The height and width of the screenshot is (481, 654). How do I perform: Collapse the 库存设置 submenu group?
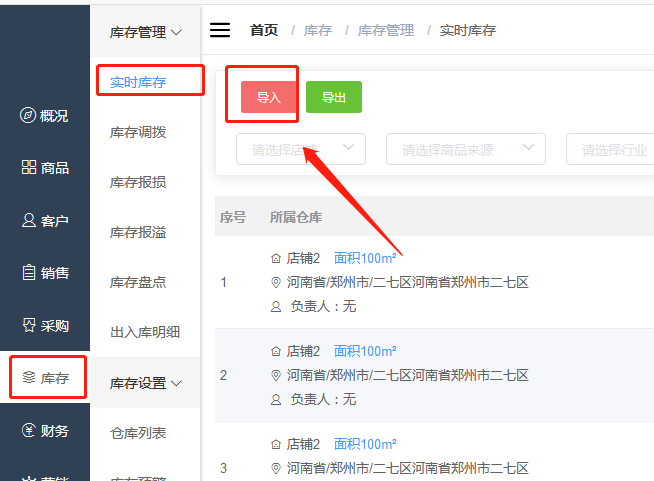tap(145, 383)
